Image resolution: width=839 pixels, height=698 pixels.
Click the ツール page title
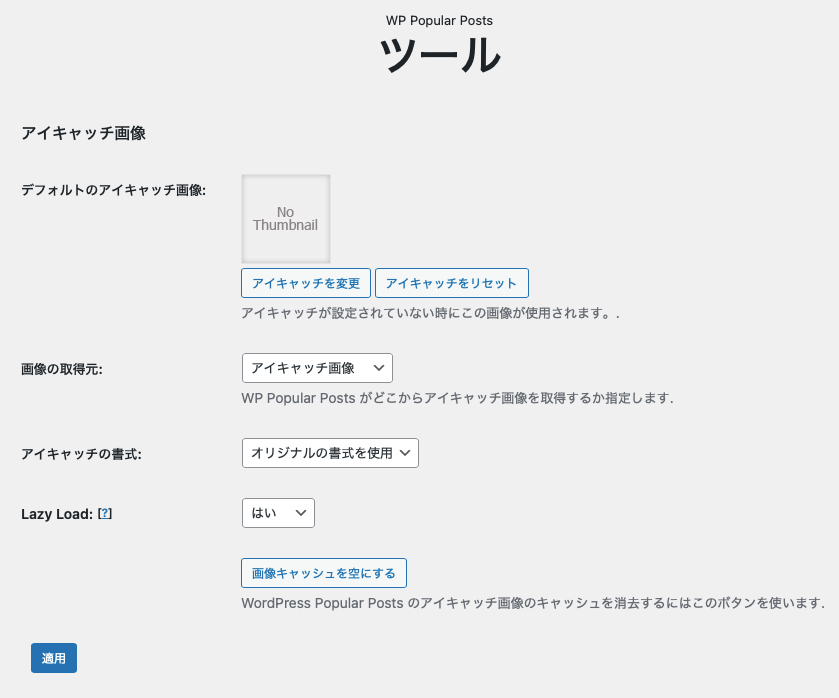tap(439, 55)
